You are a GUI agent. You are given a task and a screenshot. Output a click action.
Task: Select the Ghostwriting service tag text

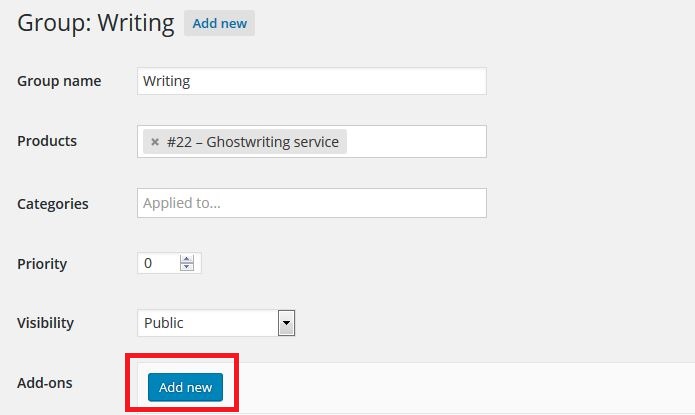coord(253,142)
